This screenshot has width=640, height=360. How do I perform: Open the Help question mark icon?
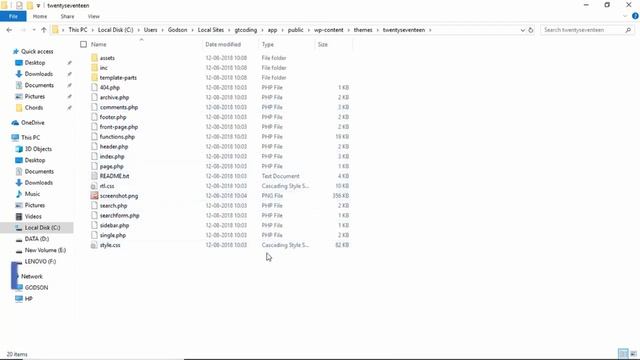pyautogui.click(x=635, y=16)
